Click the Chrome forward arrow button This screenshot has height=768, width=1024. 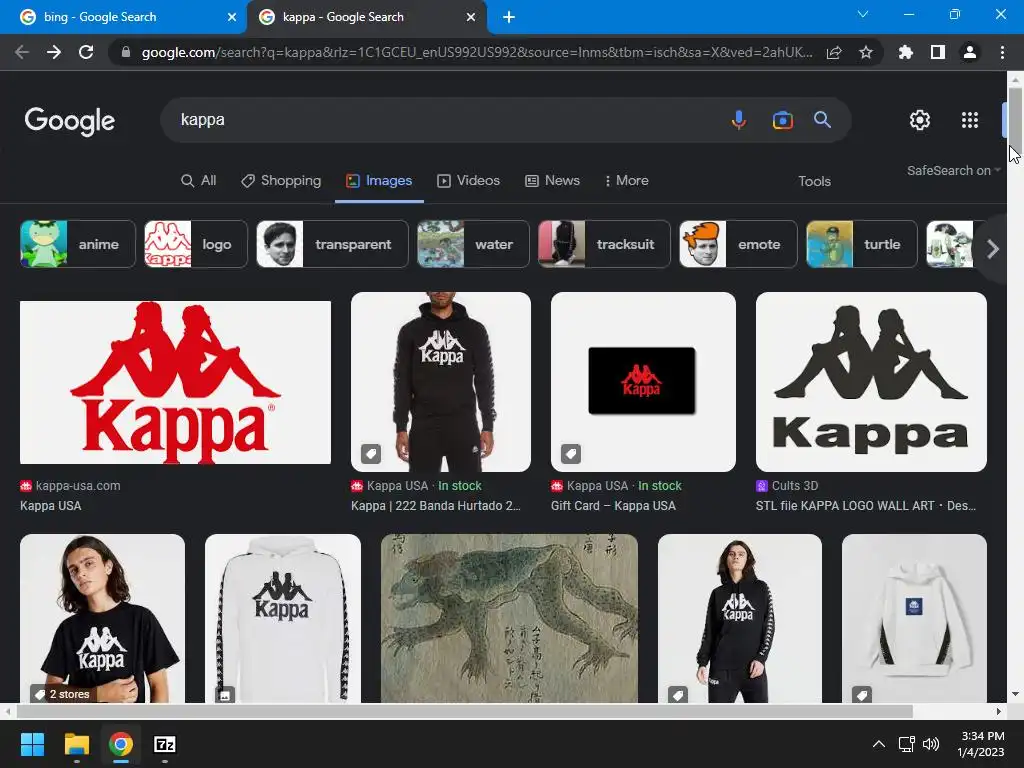[x=54, y=52]
